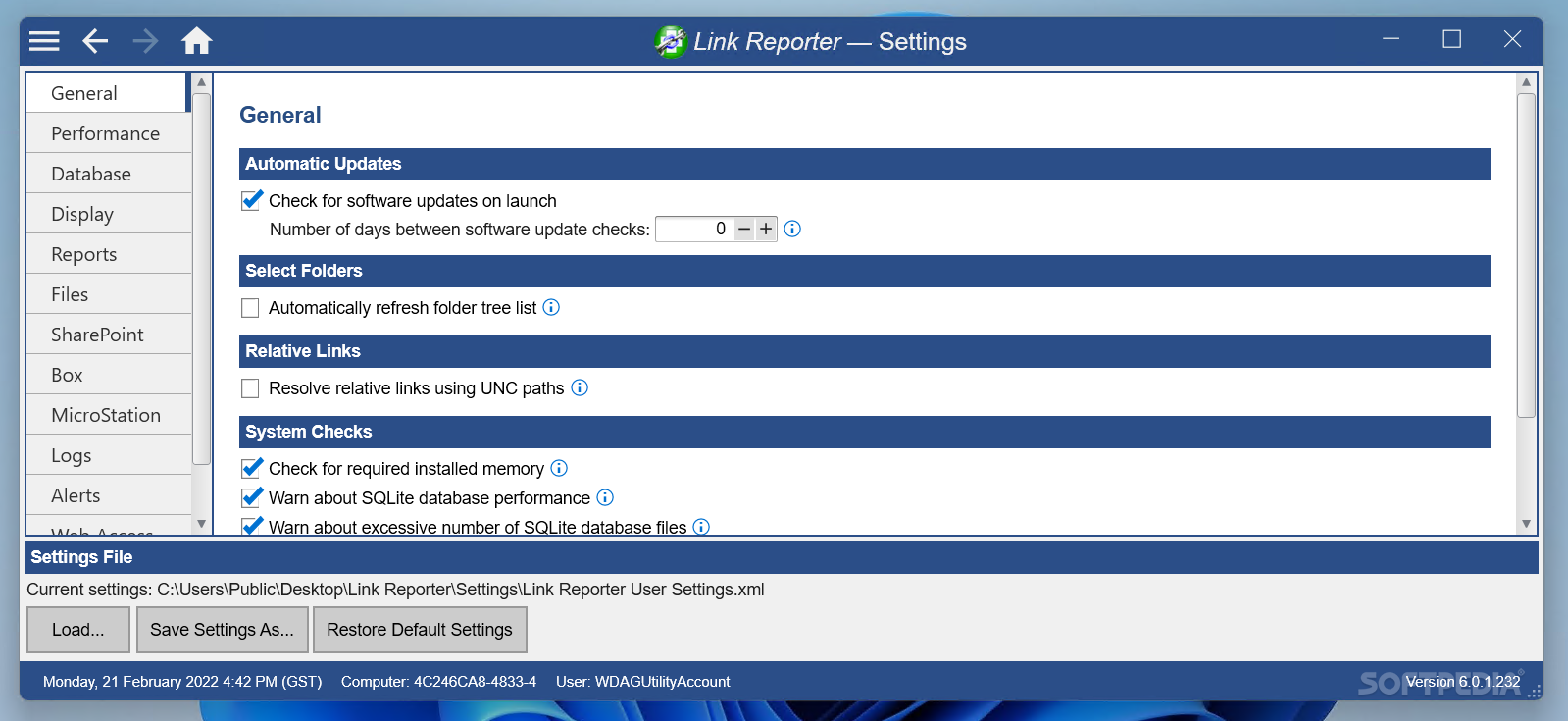Toggle Check for software updates on launch

pyautogui.click(x=251, y=200)
